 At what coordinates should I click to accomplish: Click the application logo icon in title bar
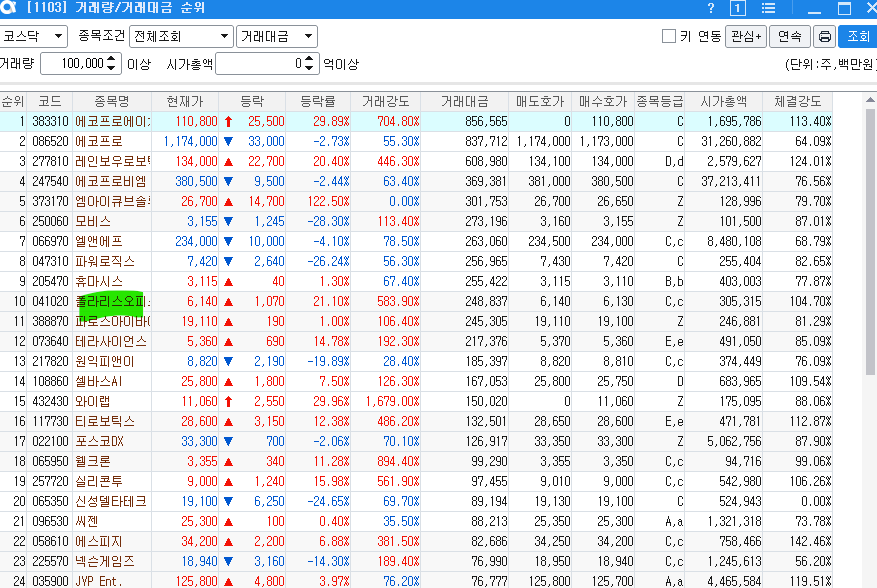(8, 7)
